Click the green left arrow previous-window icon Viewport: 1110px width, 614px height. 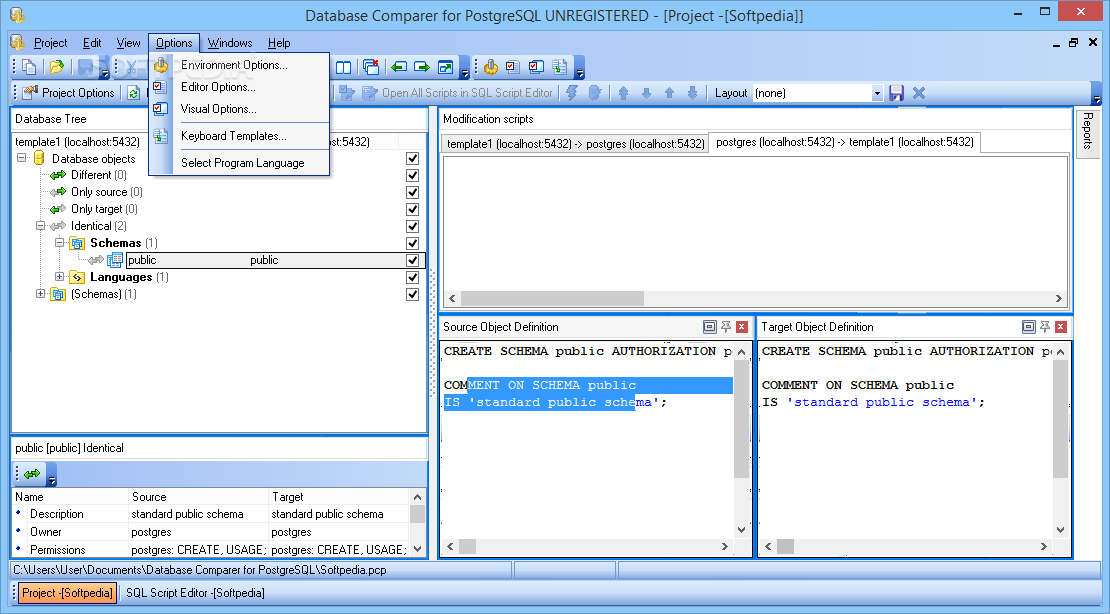399,67
